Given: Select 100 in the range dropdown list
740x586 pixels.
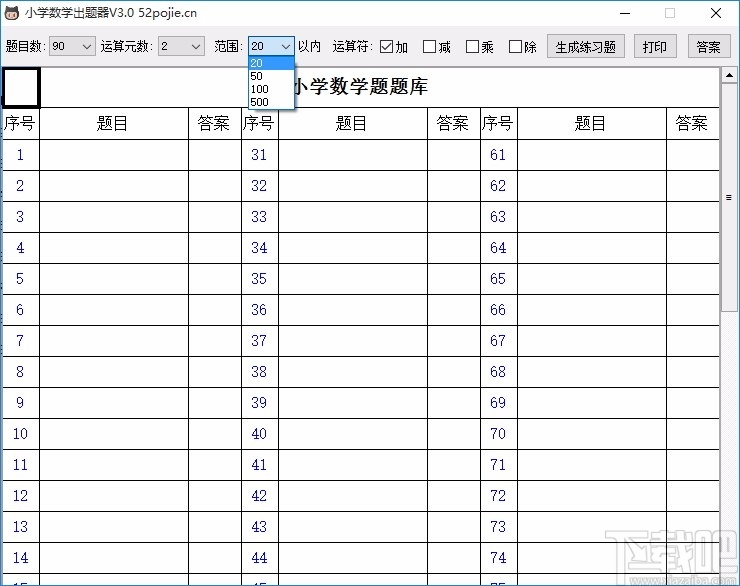Looking at the screenshot, I should tap(271, 89).
